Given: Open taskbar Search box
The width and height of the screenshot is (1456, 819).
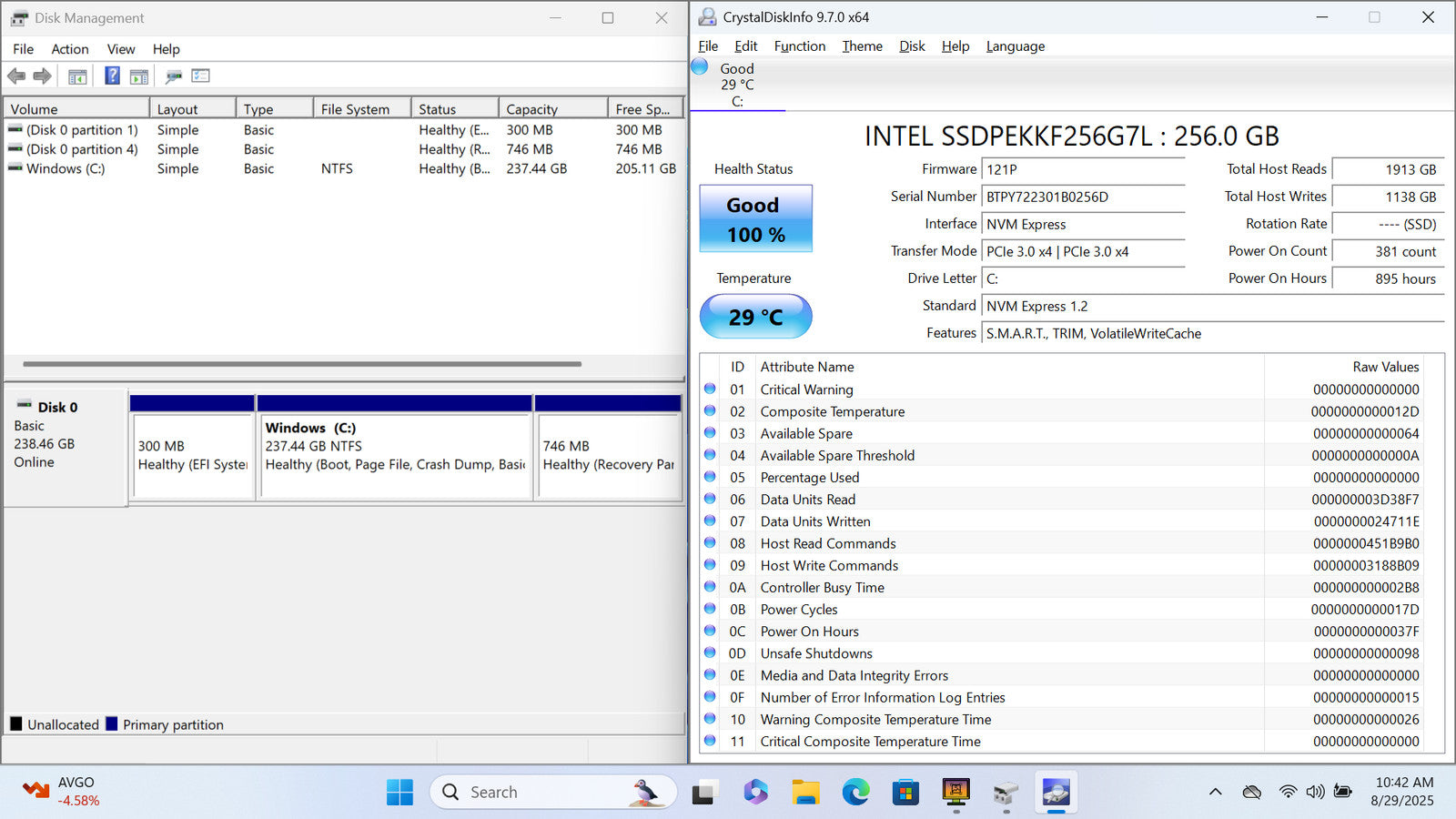Looking at the screenshot, I should 553,792.
